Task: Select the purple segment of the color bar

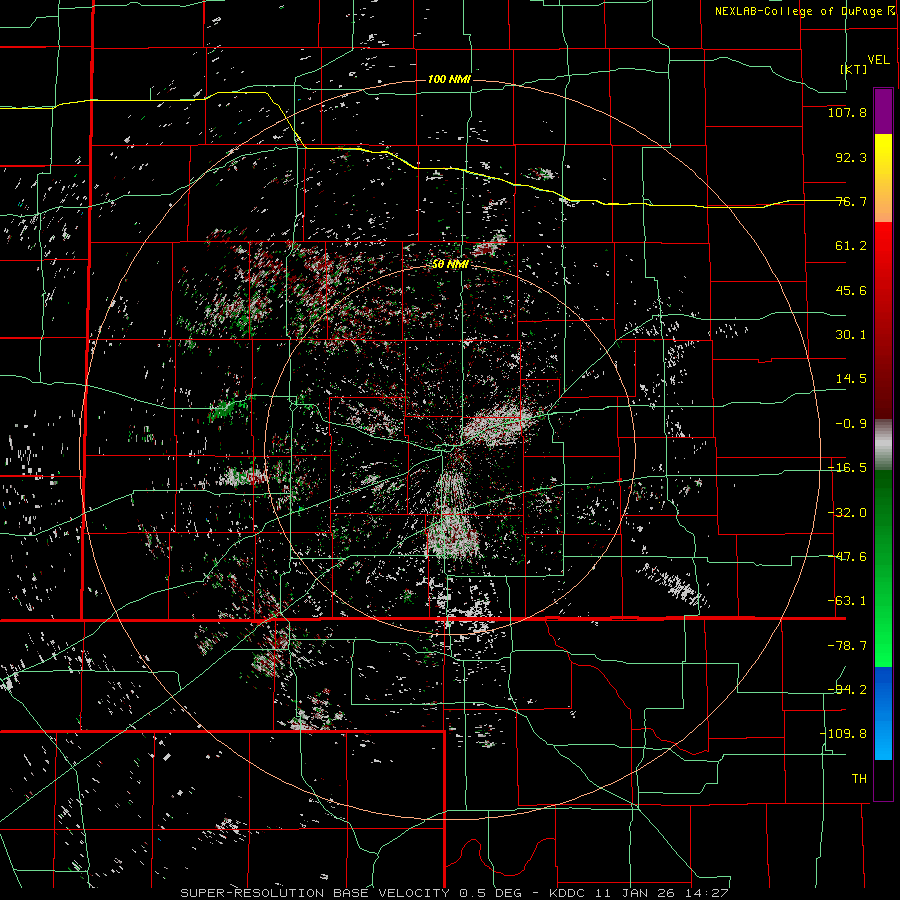Action: pyautogui.click(x=883, y=111)
